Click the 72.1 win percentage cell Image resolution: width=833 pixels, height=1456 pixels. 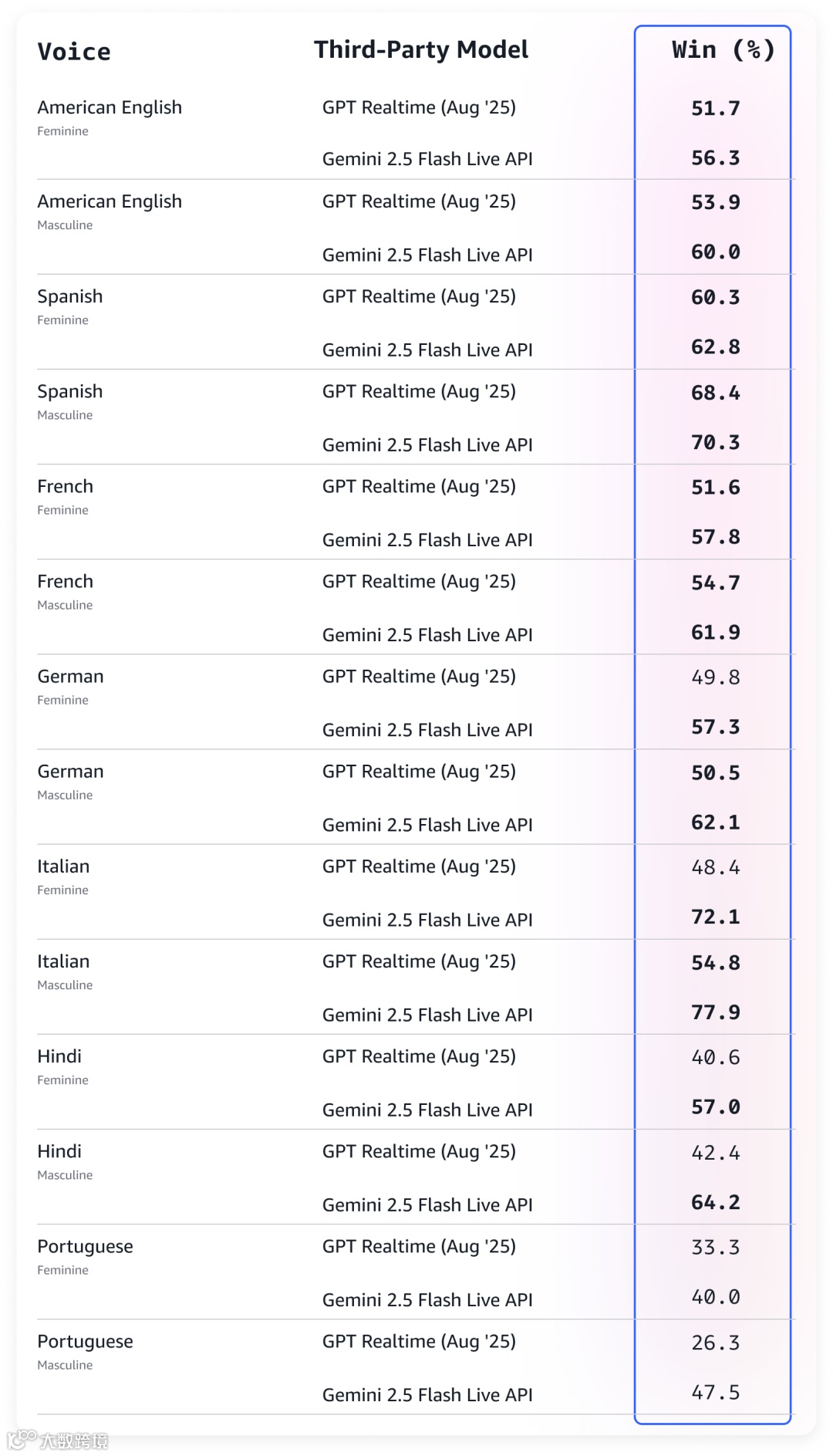click(715, 917)
